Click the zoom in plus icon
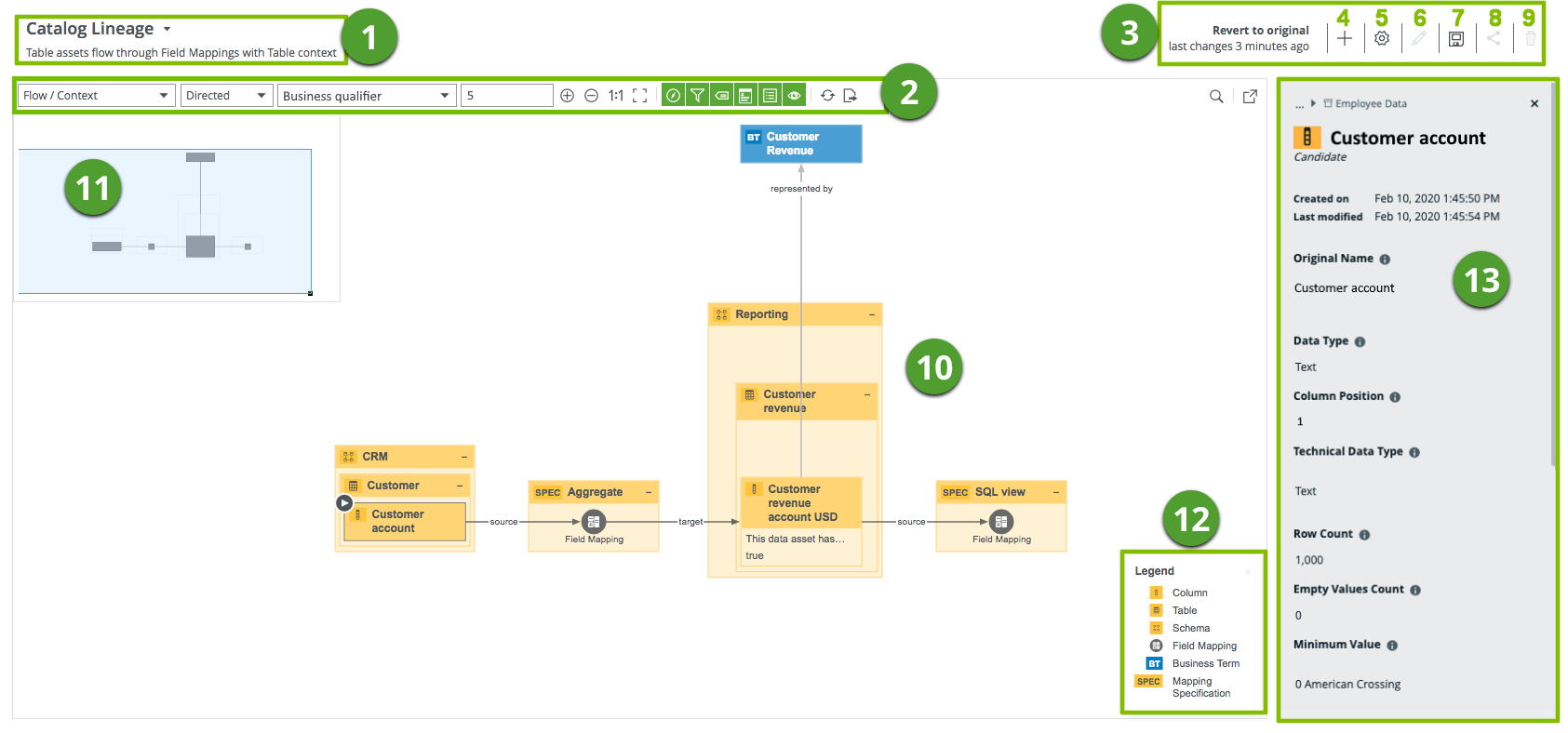This screenshot has width=1568, height=733. 567,96
